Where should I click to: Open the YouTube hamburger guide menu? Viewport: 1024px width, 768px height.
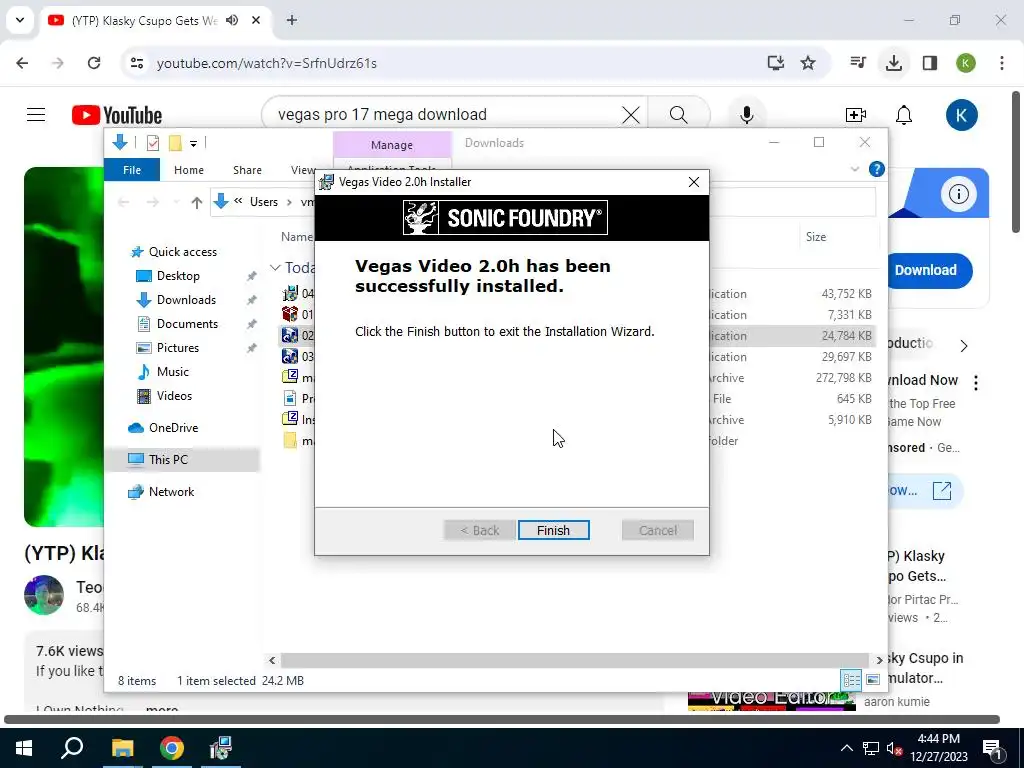[36, 115]
